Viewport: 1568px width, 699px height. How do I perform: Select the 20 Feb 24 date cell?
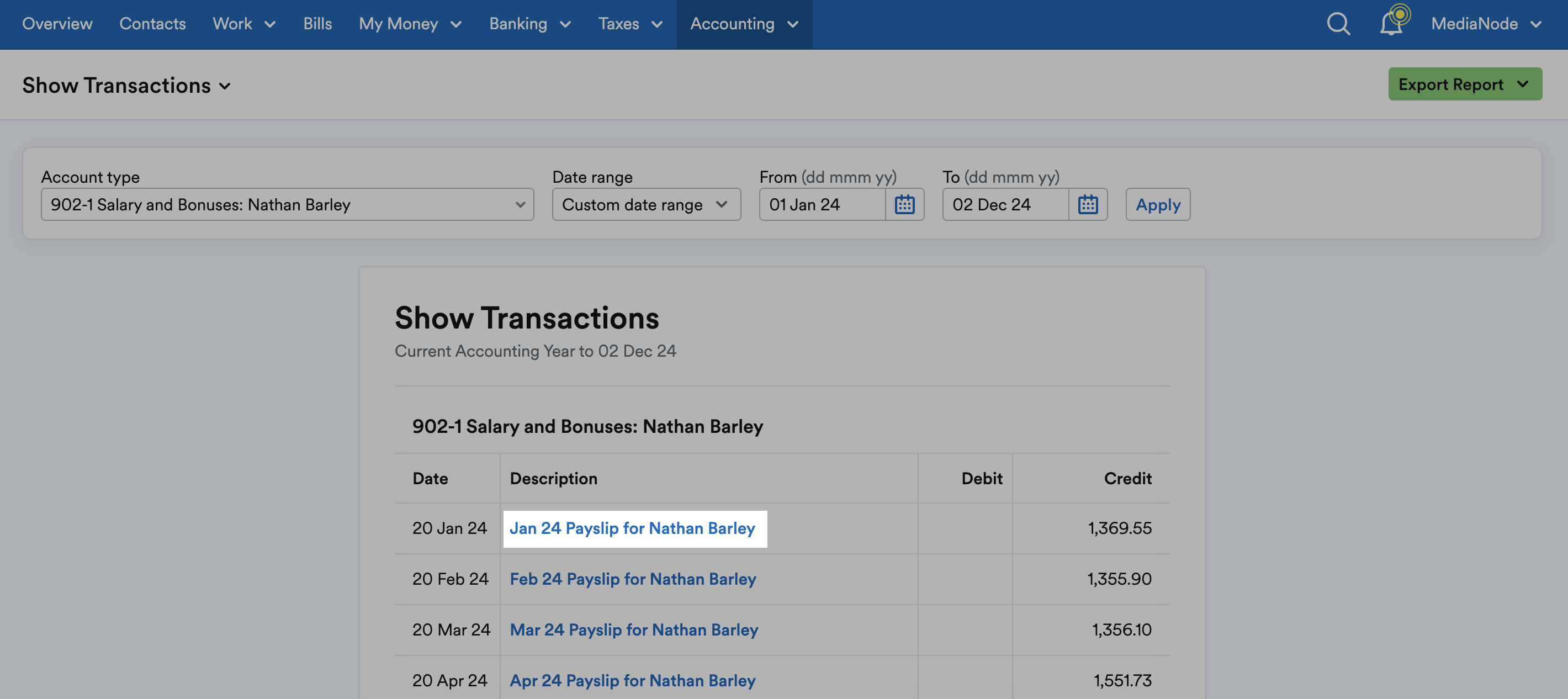[451, 579]
